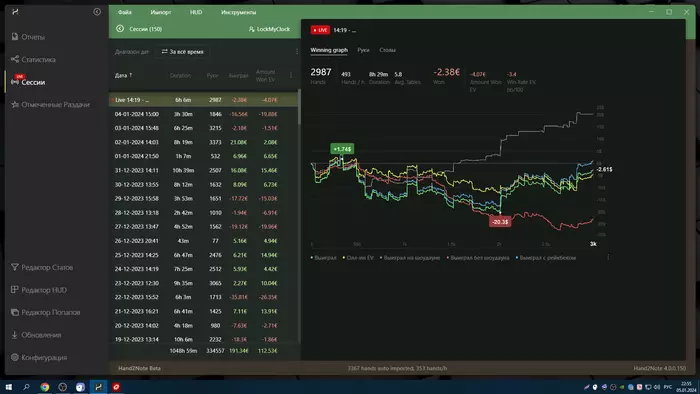Click the red app taskbar icon

tap(116, 387)
